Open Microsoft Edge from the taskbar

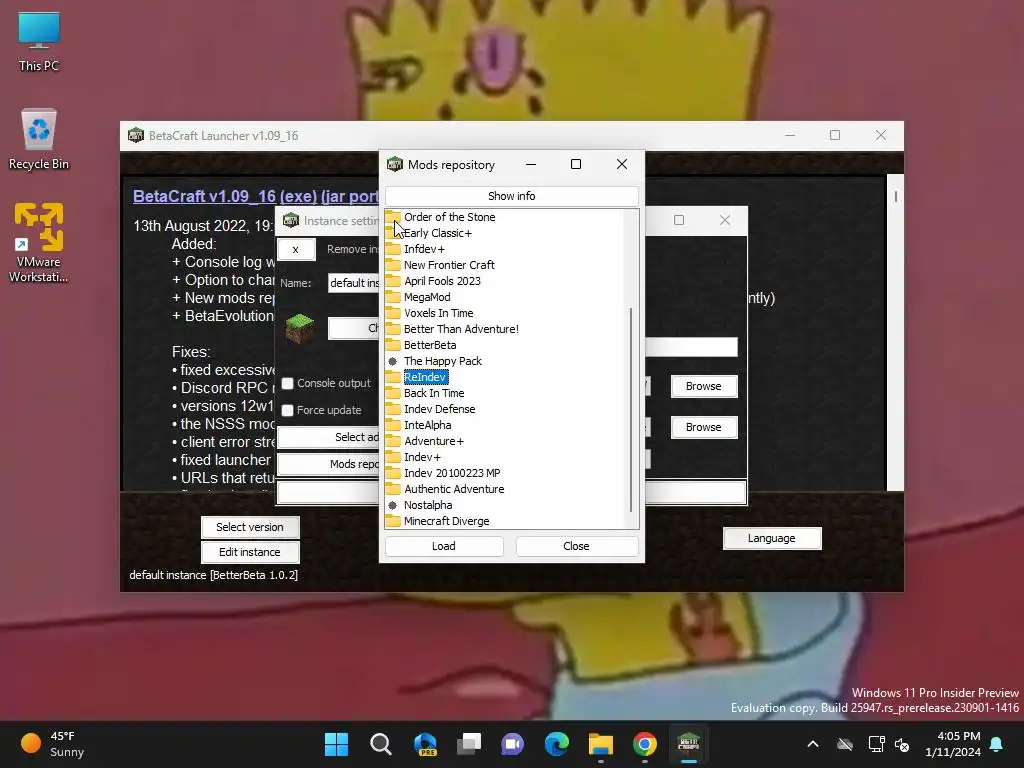556,744
